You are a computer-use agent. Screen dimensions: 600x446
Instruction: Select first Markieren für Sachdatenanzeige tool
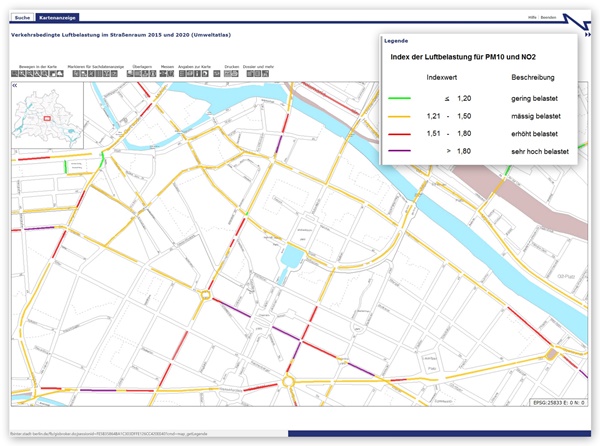[75, 75]
